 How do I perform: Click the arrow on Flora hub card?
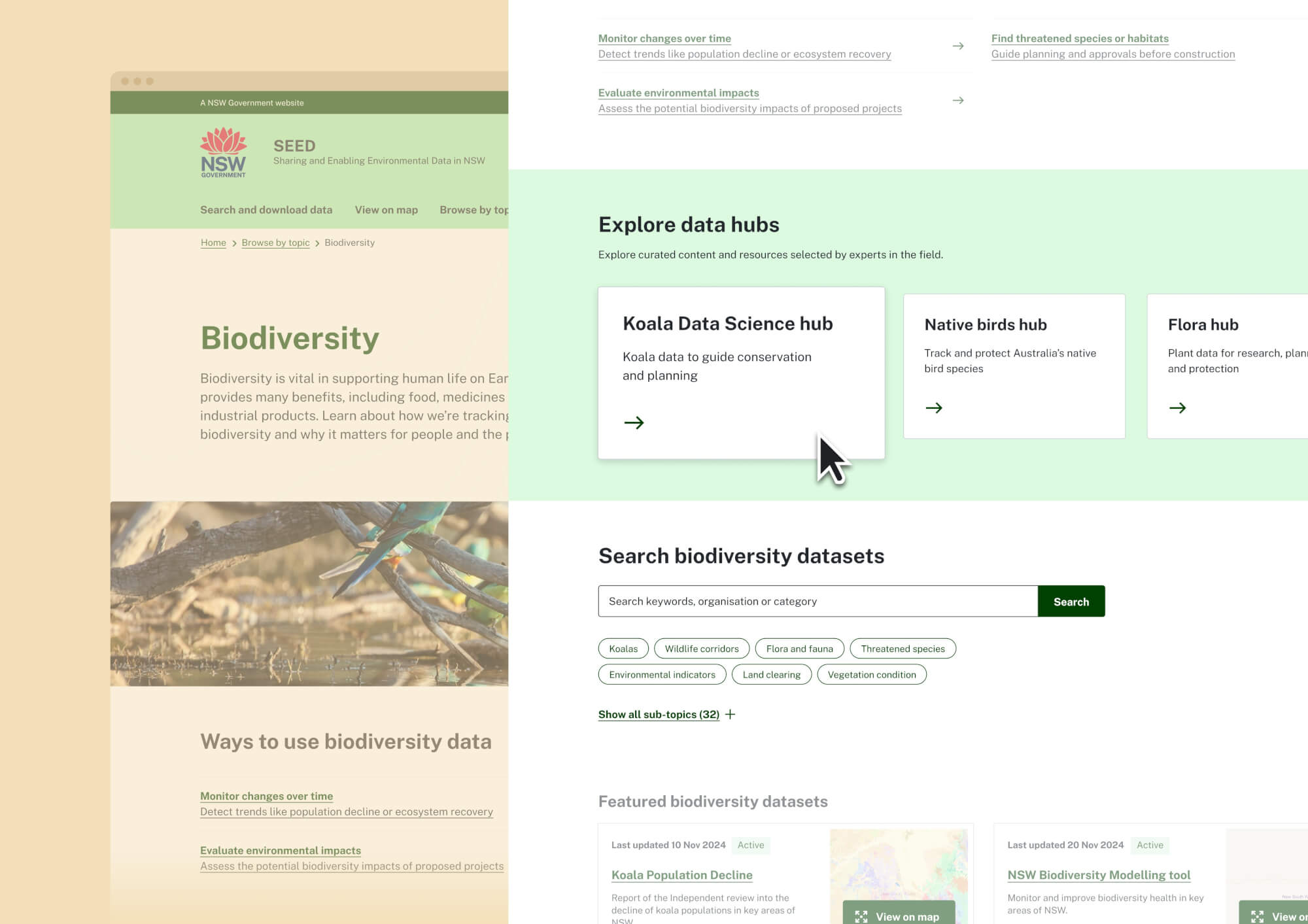[1177, 408]
